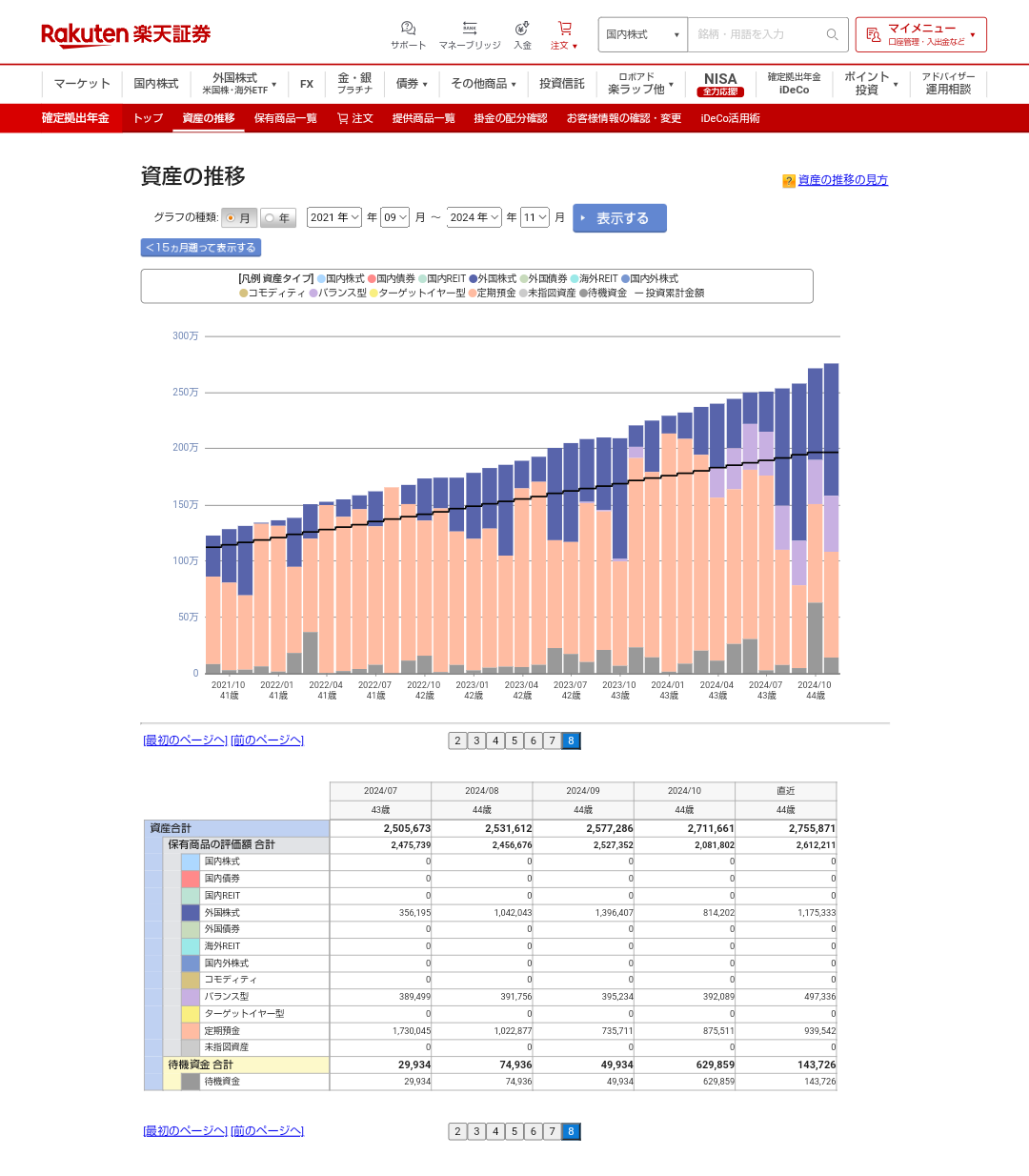Screen dimensions: 1029x1176
Task: Focus the 銘柄・用語を入力 search field
Action: (756, 34)
